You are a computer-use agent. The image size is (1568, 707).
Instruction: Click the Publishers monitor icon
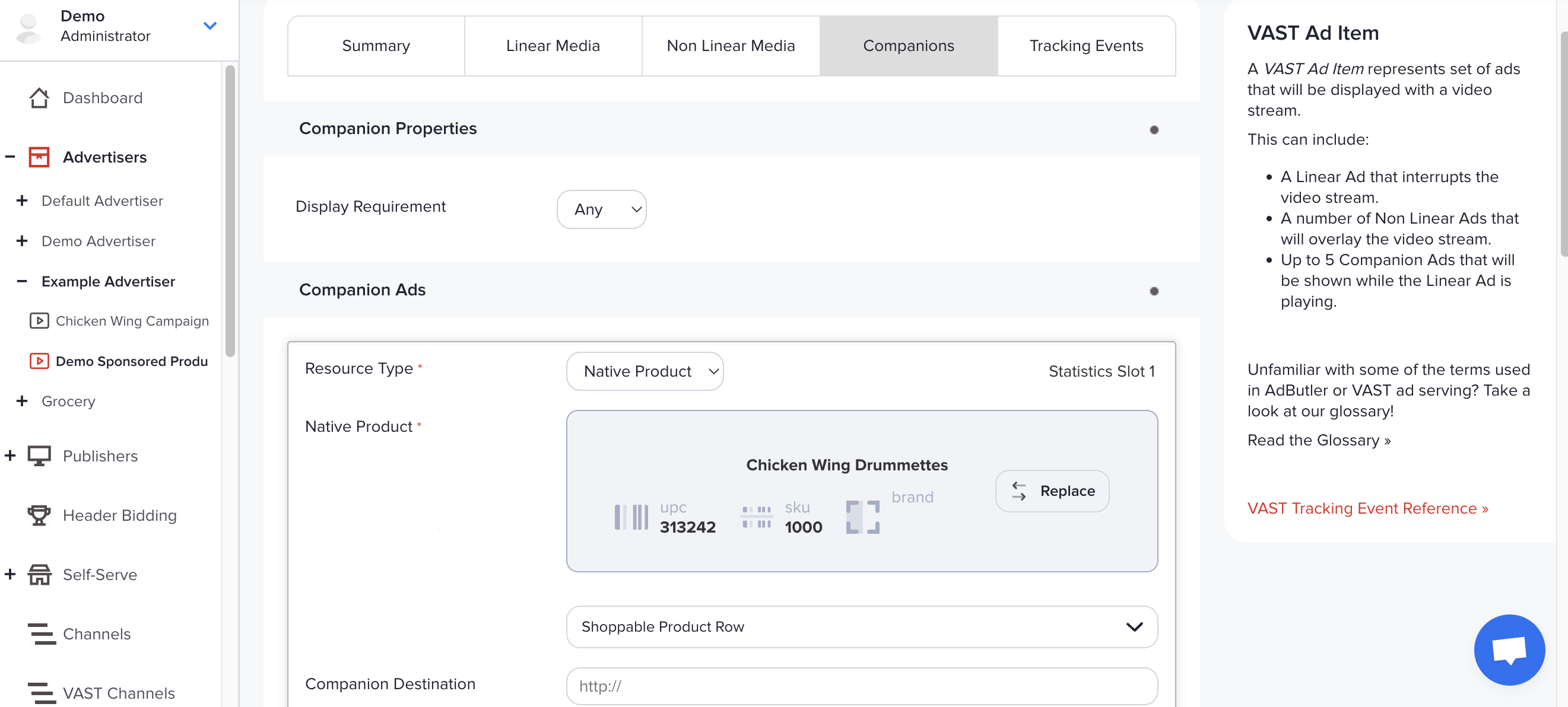pyautogui.click(x=39, y=456)
